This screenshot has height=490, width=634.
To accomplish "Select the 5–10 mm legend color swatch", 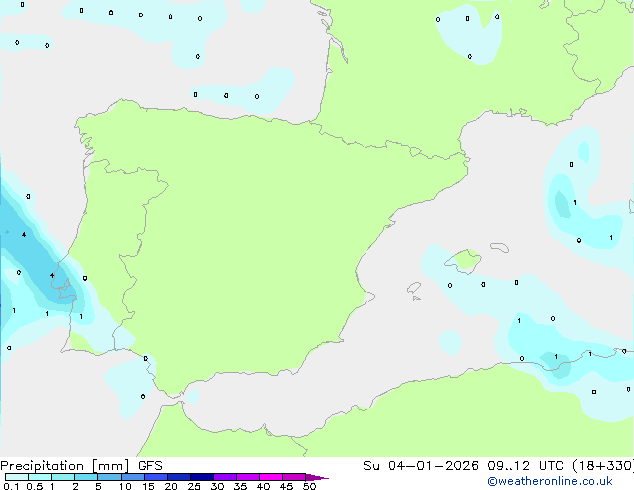I will [109, 477].
